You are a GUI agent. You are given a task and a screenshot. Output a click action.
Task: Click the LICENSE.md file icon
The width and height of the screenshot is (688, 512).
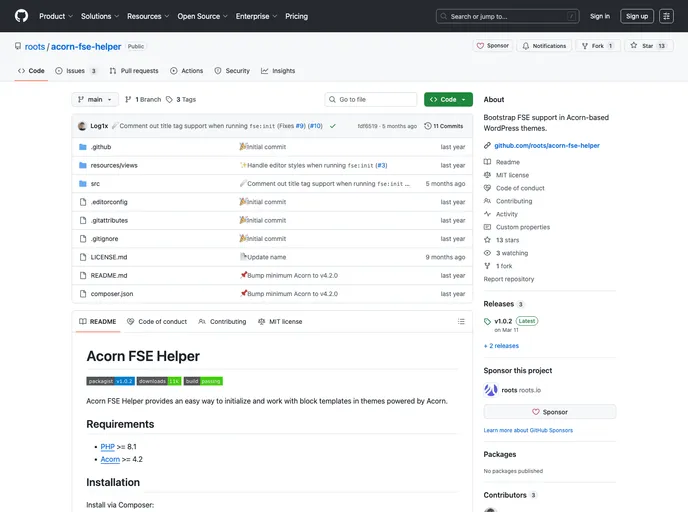tap(82, 258)
